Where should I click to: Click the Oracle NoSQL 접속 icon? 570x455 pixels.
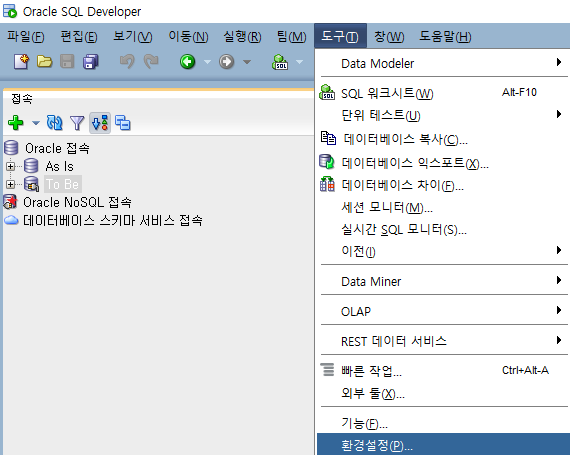click(10, 202)
